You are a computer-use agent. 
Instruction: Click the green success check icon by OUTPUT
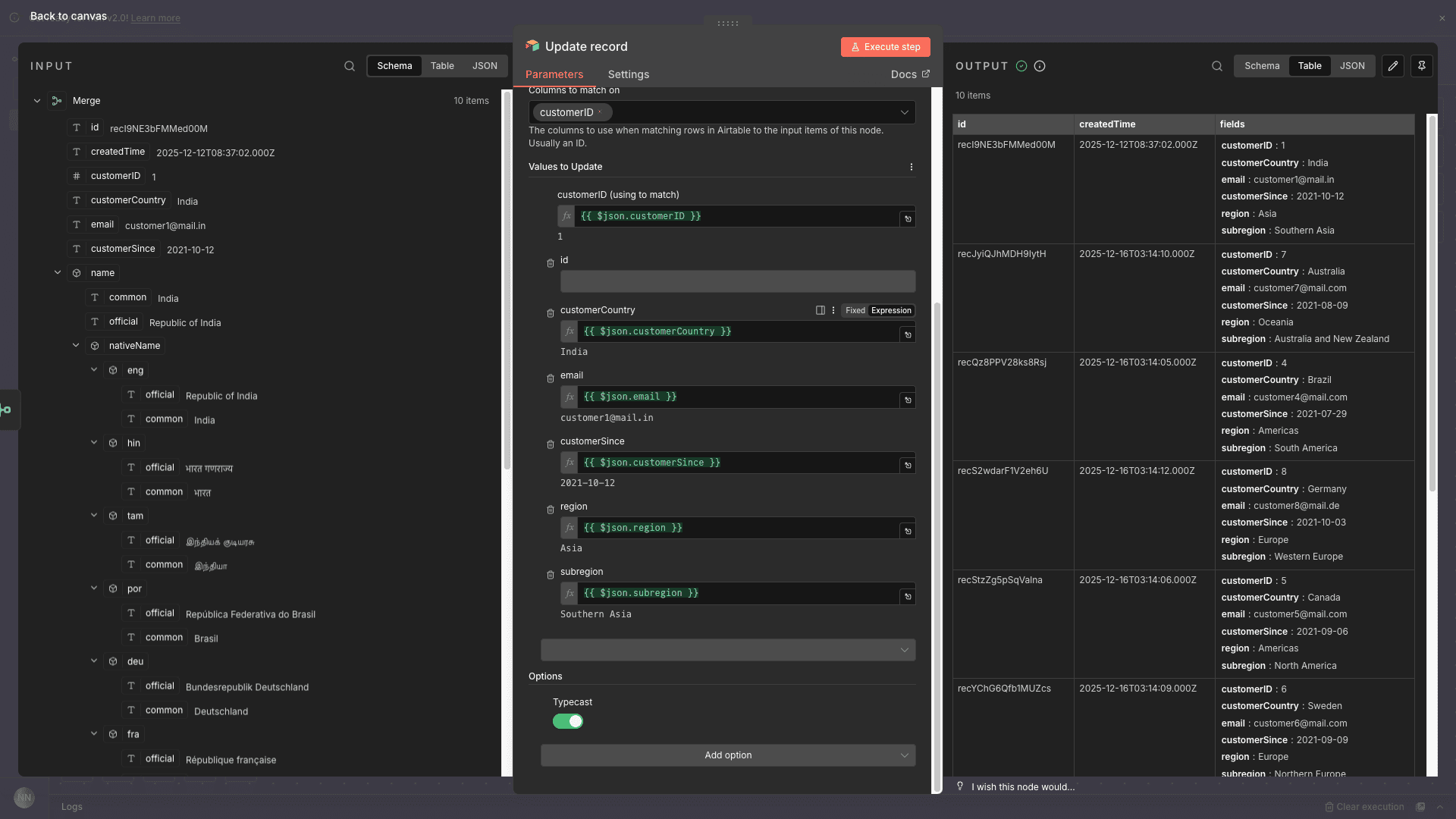click(x=1021, y=66)
